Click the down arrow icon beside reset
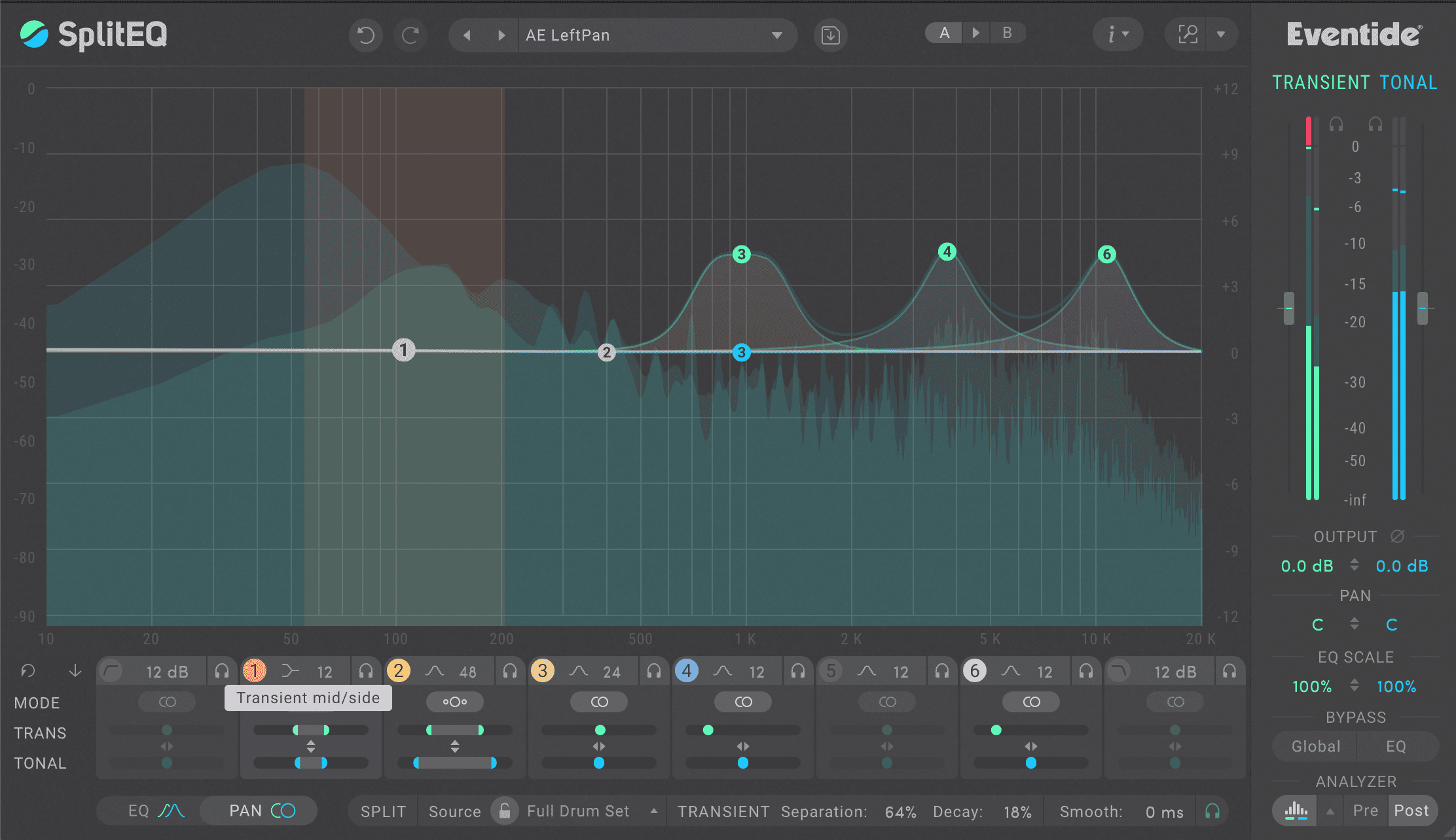 (75, 670)
